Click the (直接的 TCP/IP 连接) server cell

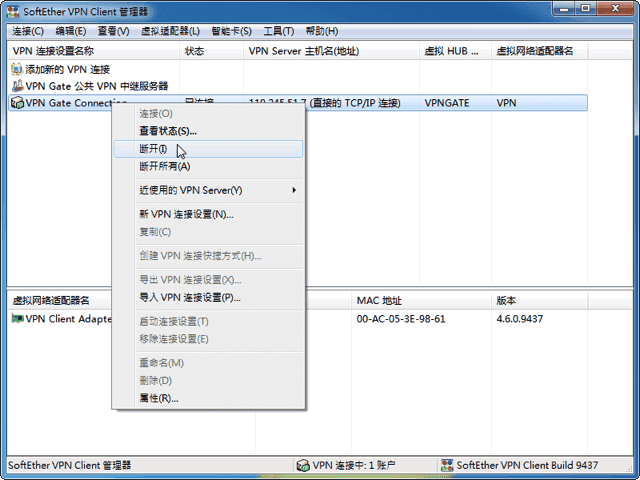coord(355,103)
